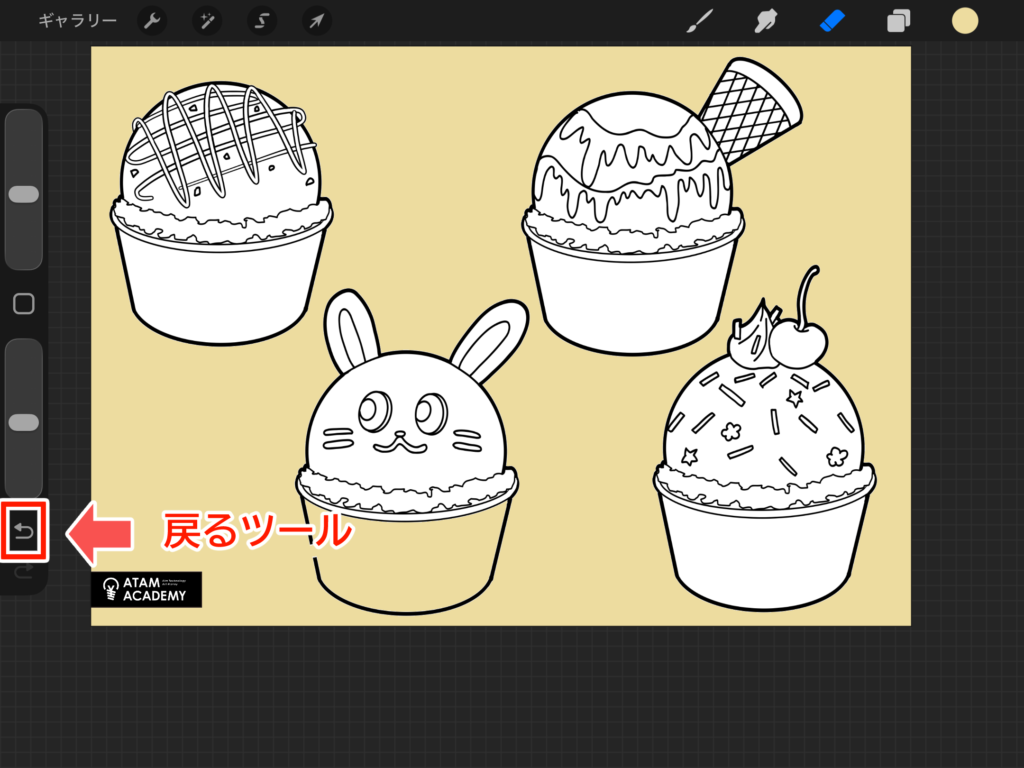Open the Adjustments magic wand menu
Screen dimensions: 1024x768
[207, 21]
